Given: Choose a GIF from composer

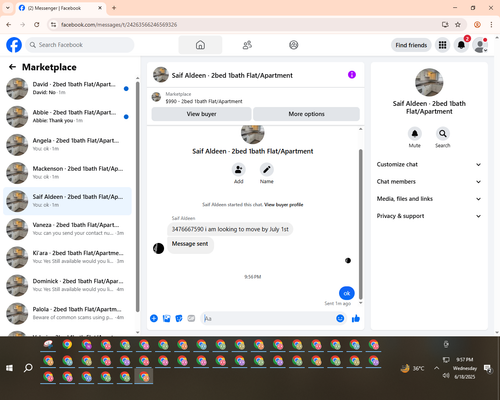Looking at the screenshot, I should (x=191, y=318).
